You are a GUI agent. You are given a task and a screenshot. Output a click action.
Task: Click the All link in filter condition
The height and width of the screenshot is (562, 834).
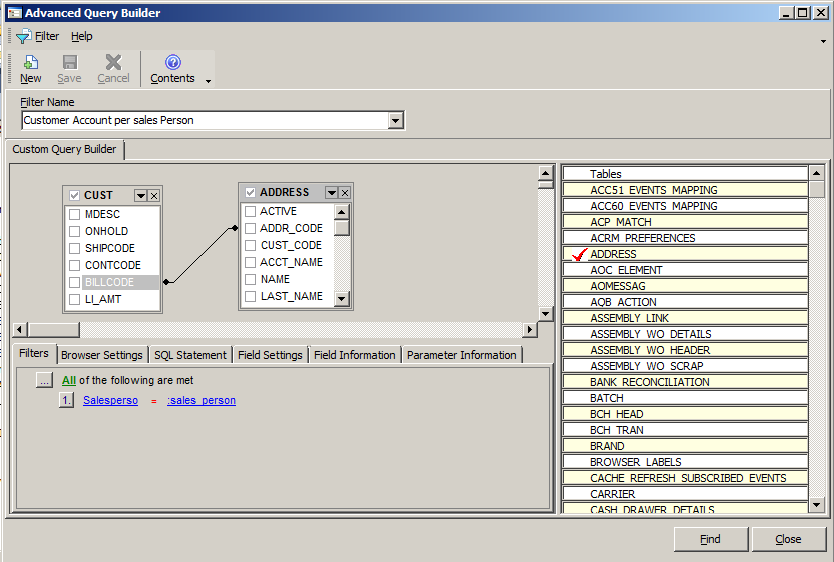tap(69, 381)
